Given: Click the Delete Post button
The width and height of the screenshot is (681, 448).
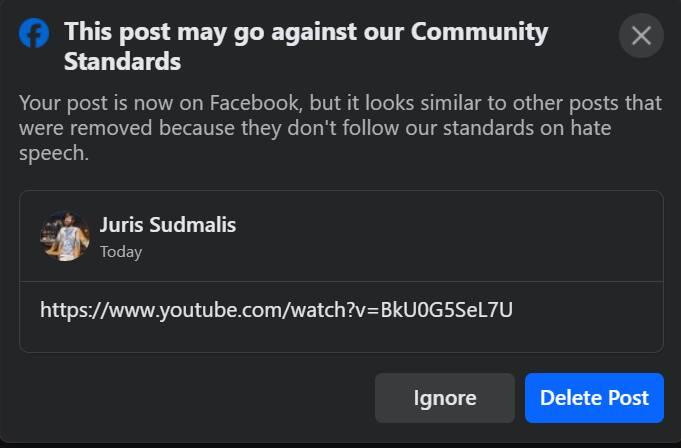Looking at the screenshot, I should 594,398.
